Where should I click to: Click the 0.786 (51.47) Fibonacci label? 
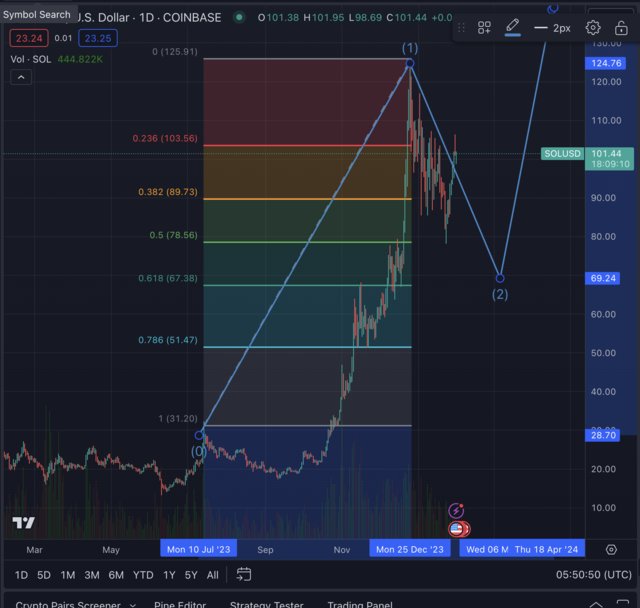(x=168, y=340)
